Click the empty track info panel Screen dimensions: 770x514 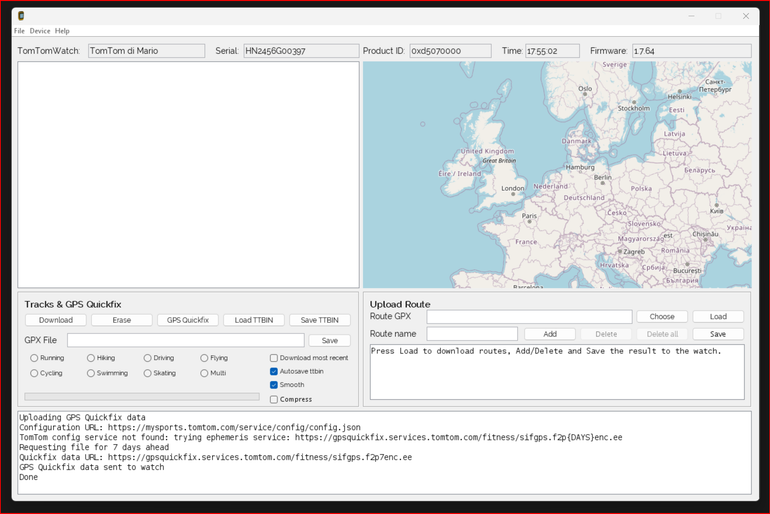click(x=189, y=175)
